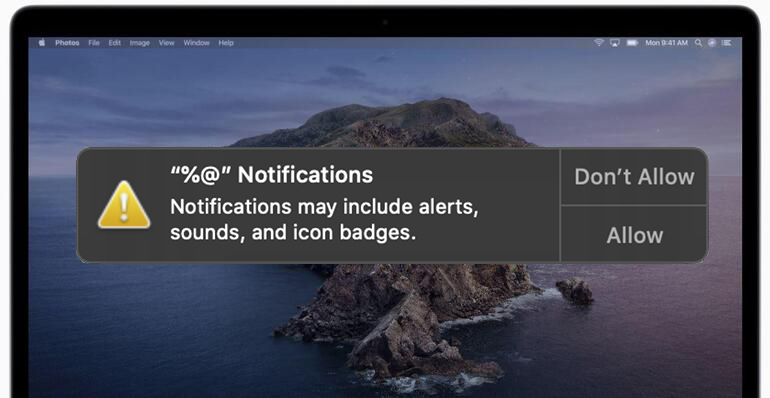Open the Edit menu
This screenshot has height=398, width=770.
coord(115,43)
